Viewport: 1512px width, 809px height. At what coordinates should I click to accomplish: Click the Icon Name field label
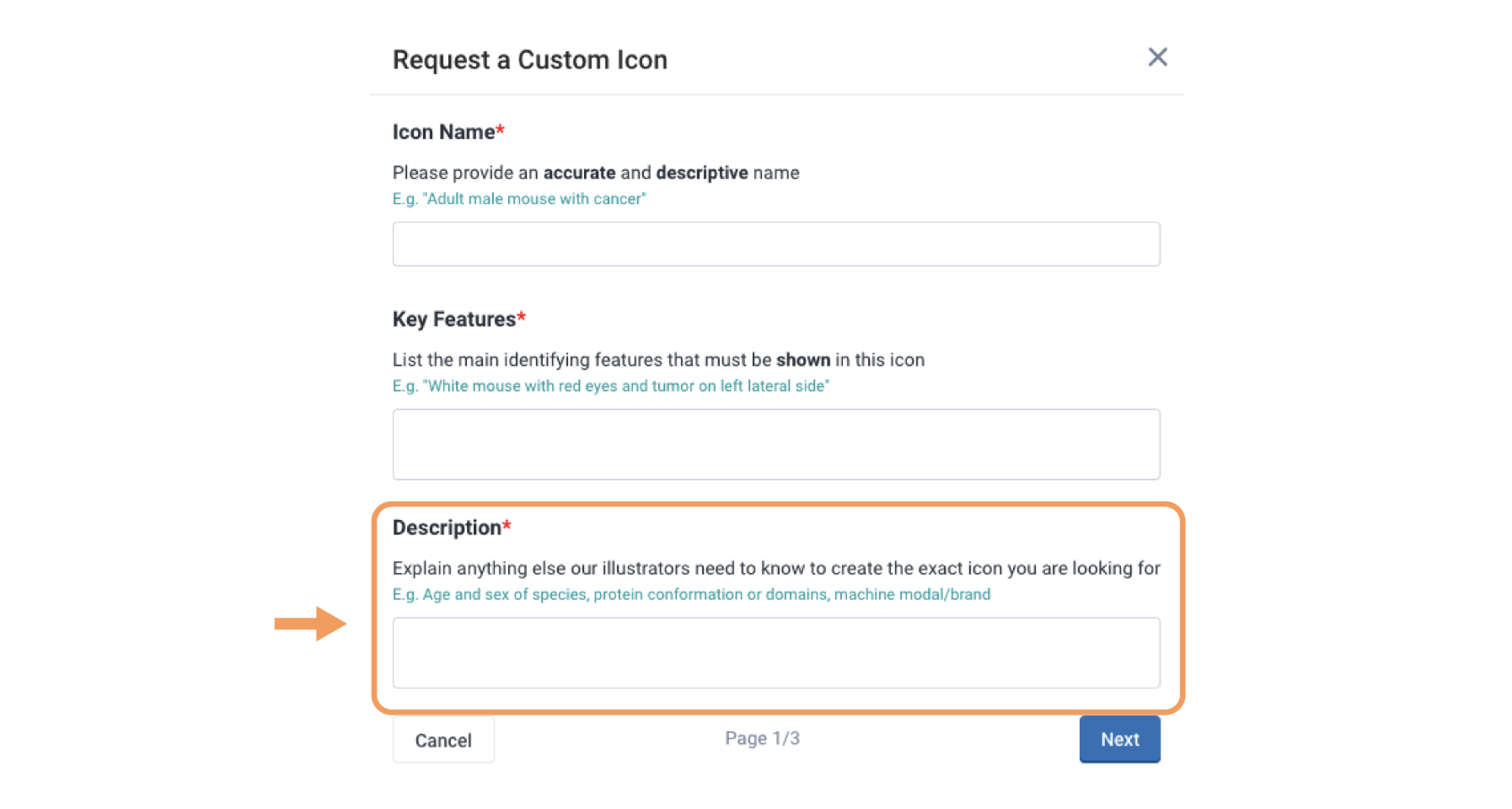tap(443, 132)
